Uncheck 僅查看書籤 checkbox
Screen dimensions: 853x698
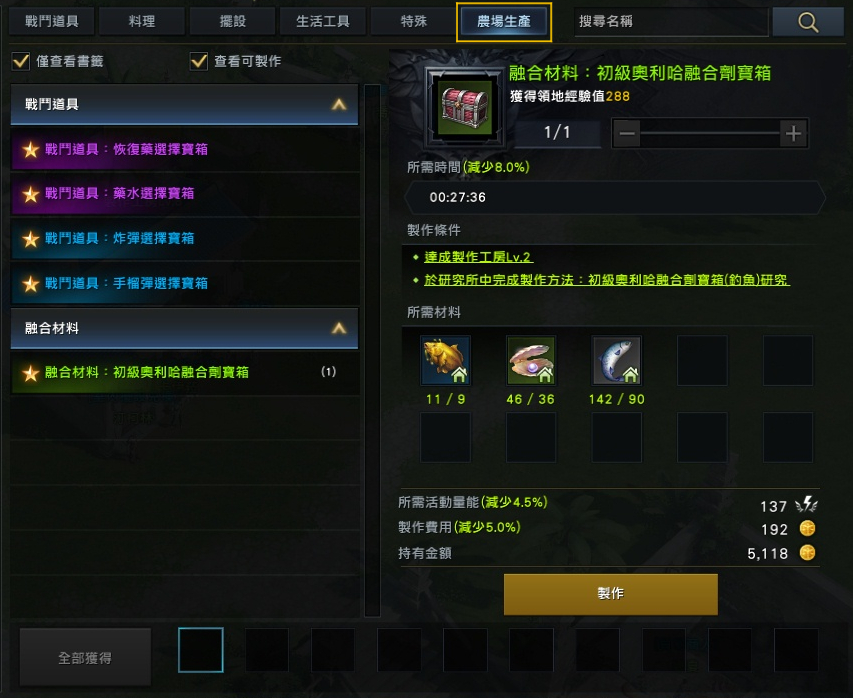[x=21, y=61]
